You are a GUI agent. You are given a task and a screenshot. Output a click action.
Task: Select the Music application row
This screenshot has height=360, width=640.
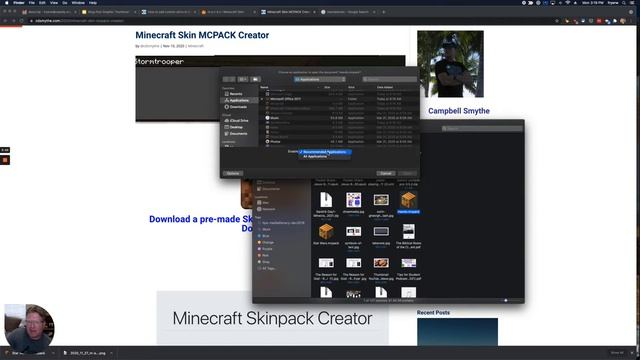[x=339, y=118]
